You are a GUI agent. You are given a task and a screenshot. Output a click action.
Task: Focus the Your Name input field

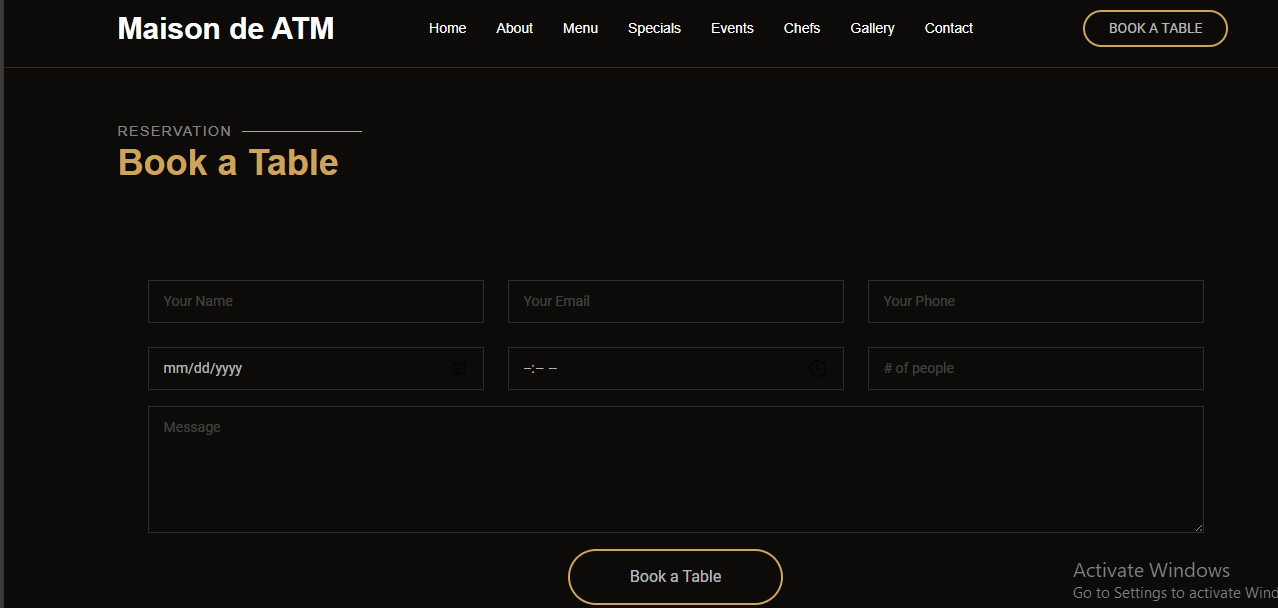(315, 301)
